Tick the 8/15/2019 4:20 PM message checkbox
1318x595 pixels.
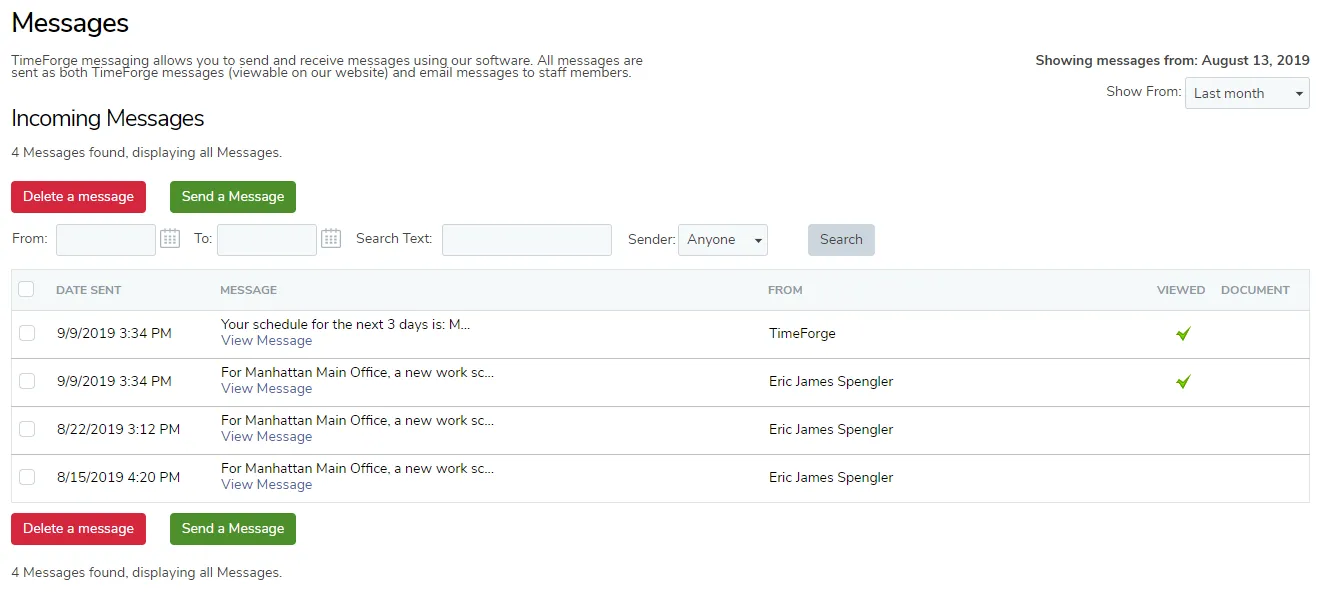coord(27,477)
